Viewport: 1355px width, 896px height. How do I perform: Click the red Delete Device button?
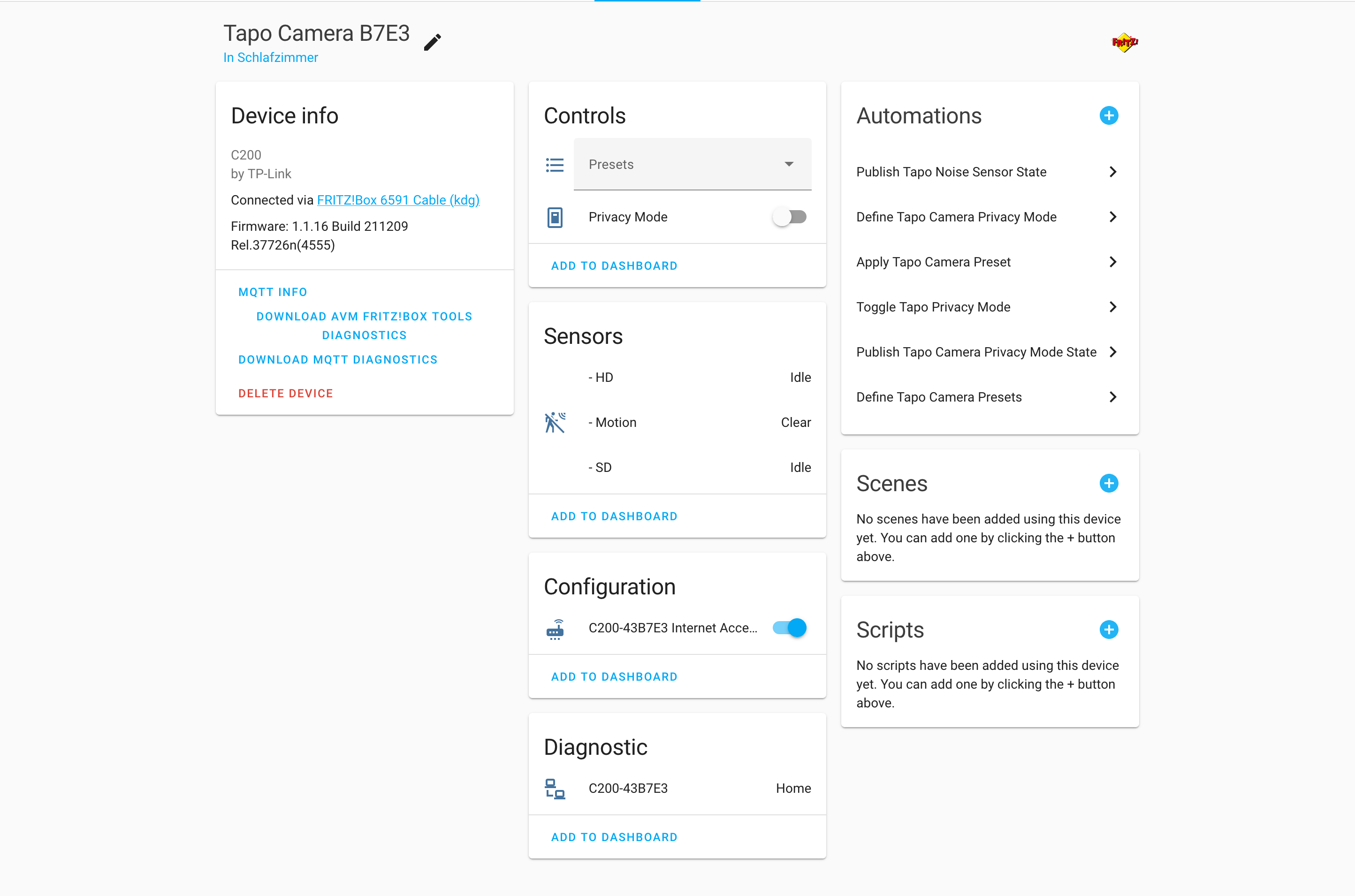coord(285,394)
